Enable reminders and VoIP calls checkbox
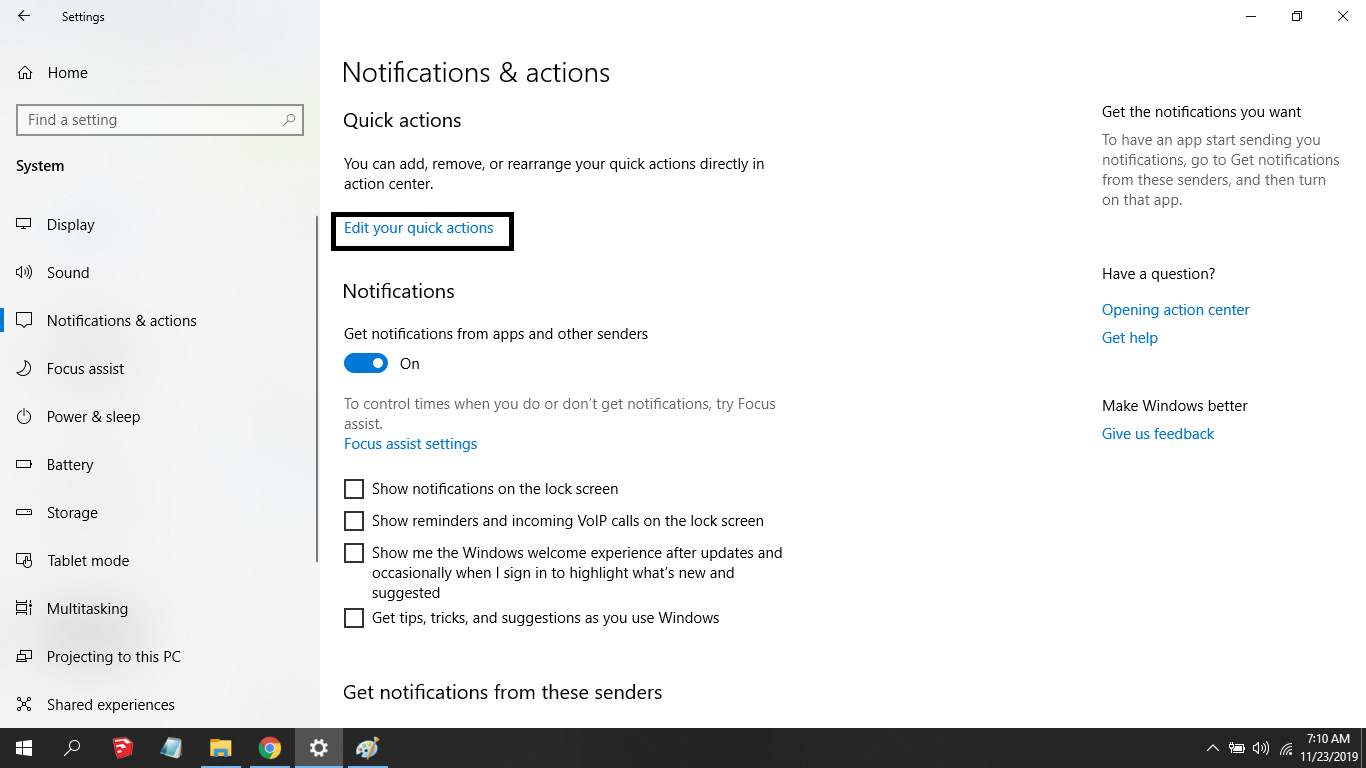 pyautogui.click(x=354, y=521)
